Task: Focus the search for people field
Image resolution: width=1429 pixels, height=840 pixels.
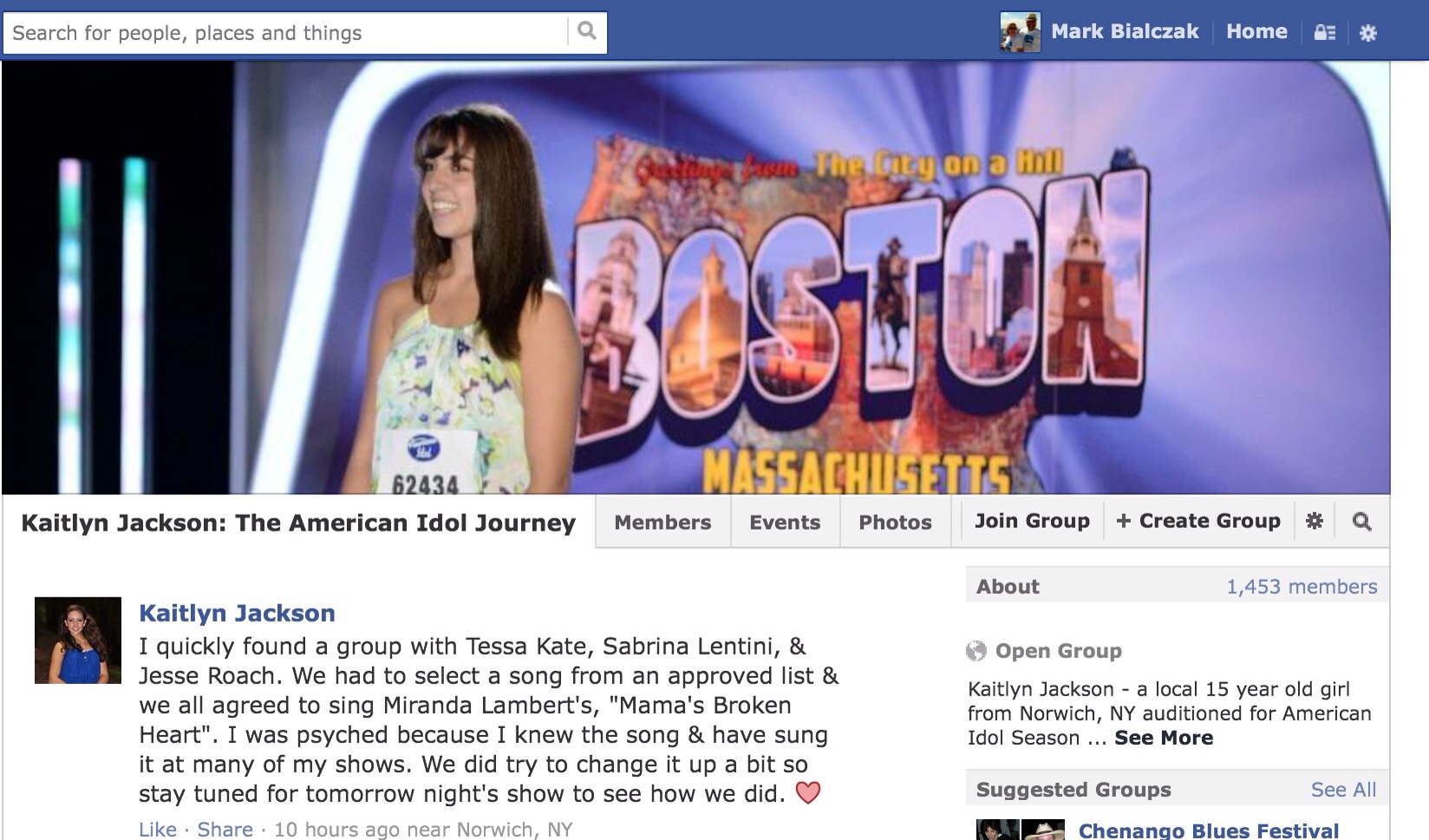Action: 286,33
